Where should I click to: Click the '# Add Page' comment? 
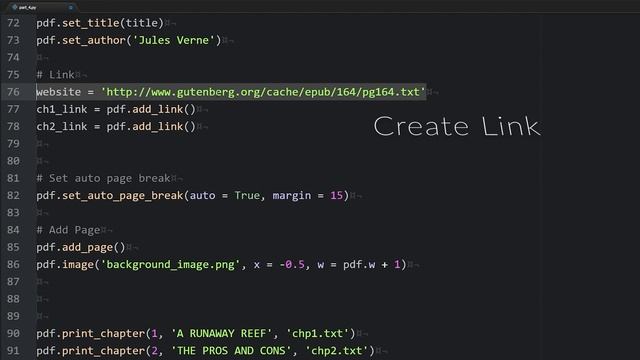click(68, 230)
